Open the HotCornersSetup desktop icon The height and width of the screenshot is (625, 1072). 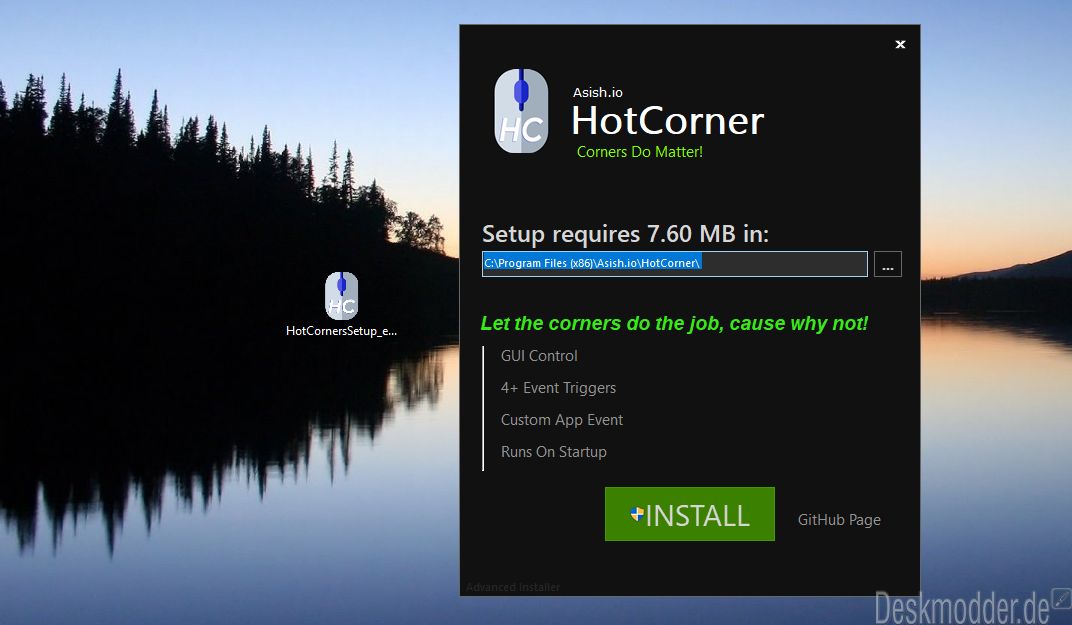pyautogui.click(x=341, y=296)
